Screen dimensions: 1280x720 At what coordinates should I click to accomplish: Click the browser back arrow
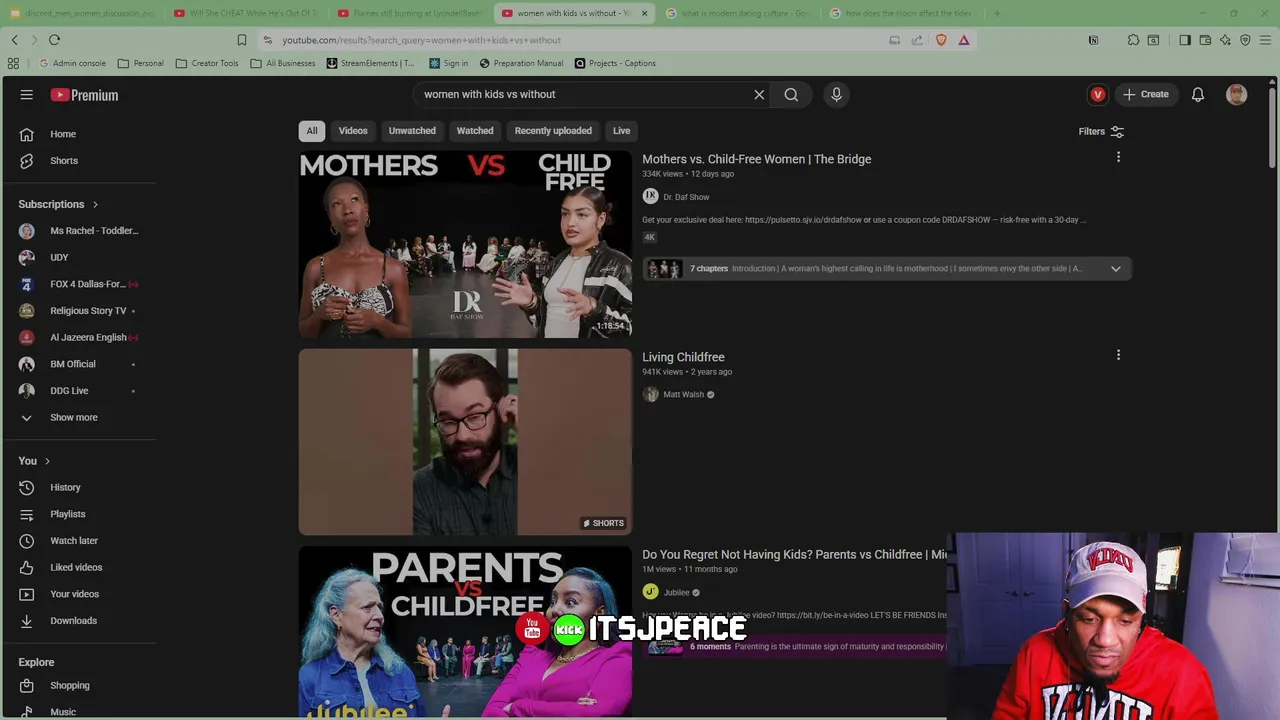click(x=15, y=40)
